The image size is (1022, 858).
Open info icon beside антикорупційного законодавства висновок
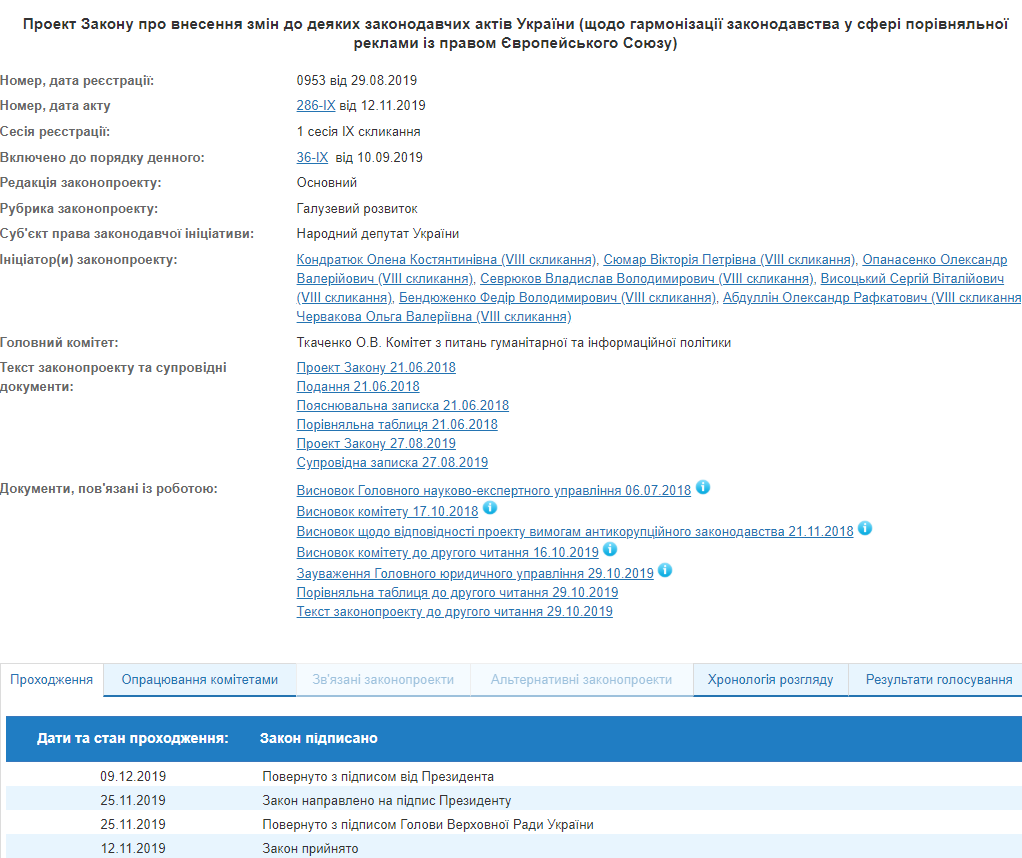coord(864,527)
